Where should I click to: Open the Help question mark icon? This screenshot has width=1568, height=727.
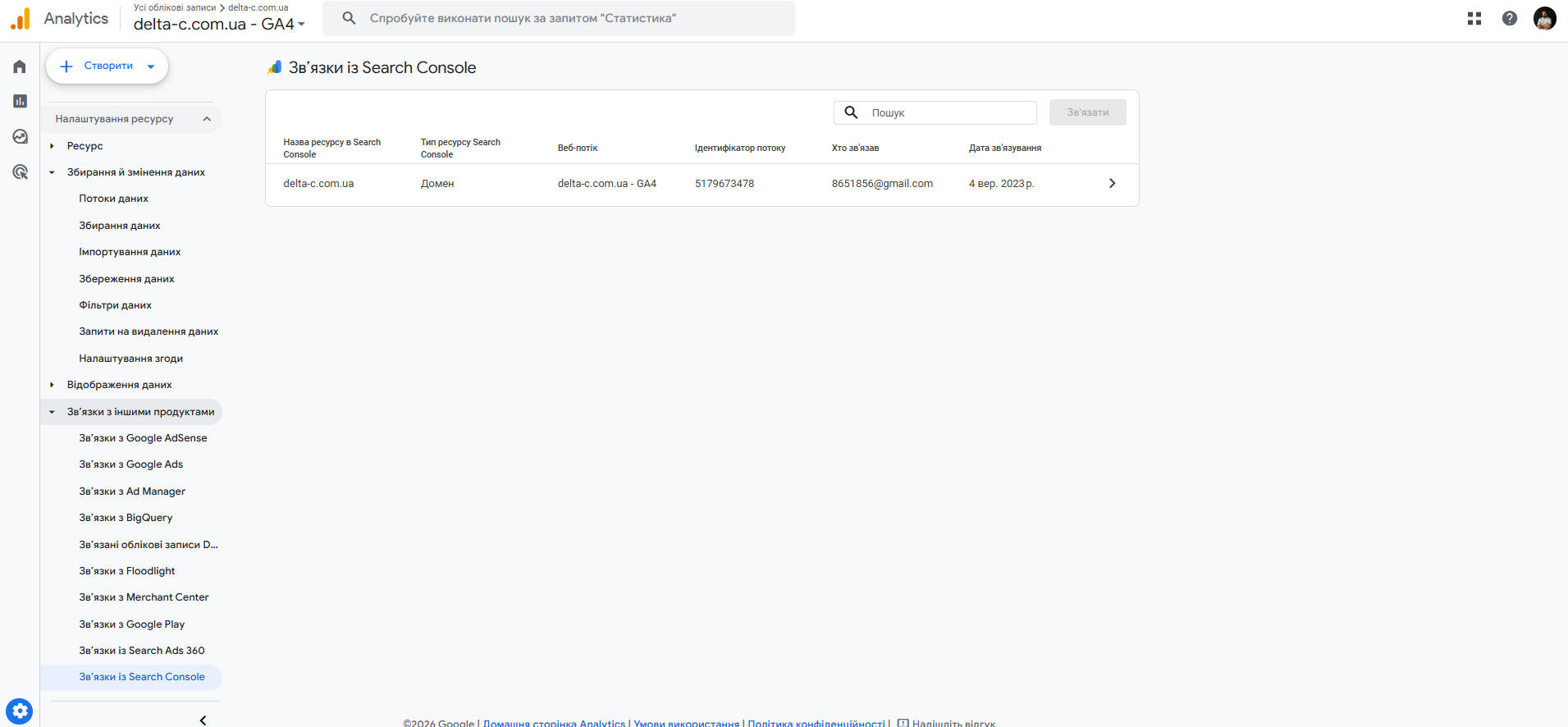click(x=1510, y=18)
